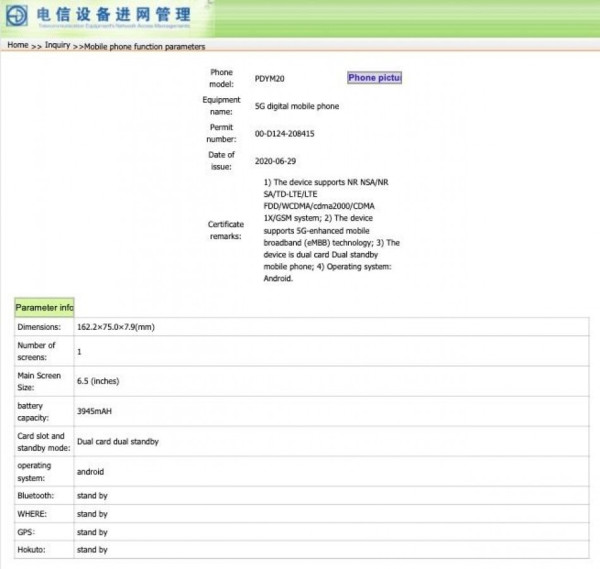This screenshot has width=600, height=569.
Task: Click the number of screens value 1
Action: tap(79, 352)
